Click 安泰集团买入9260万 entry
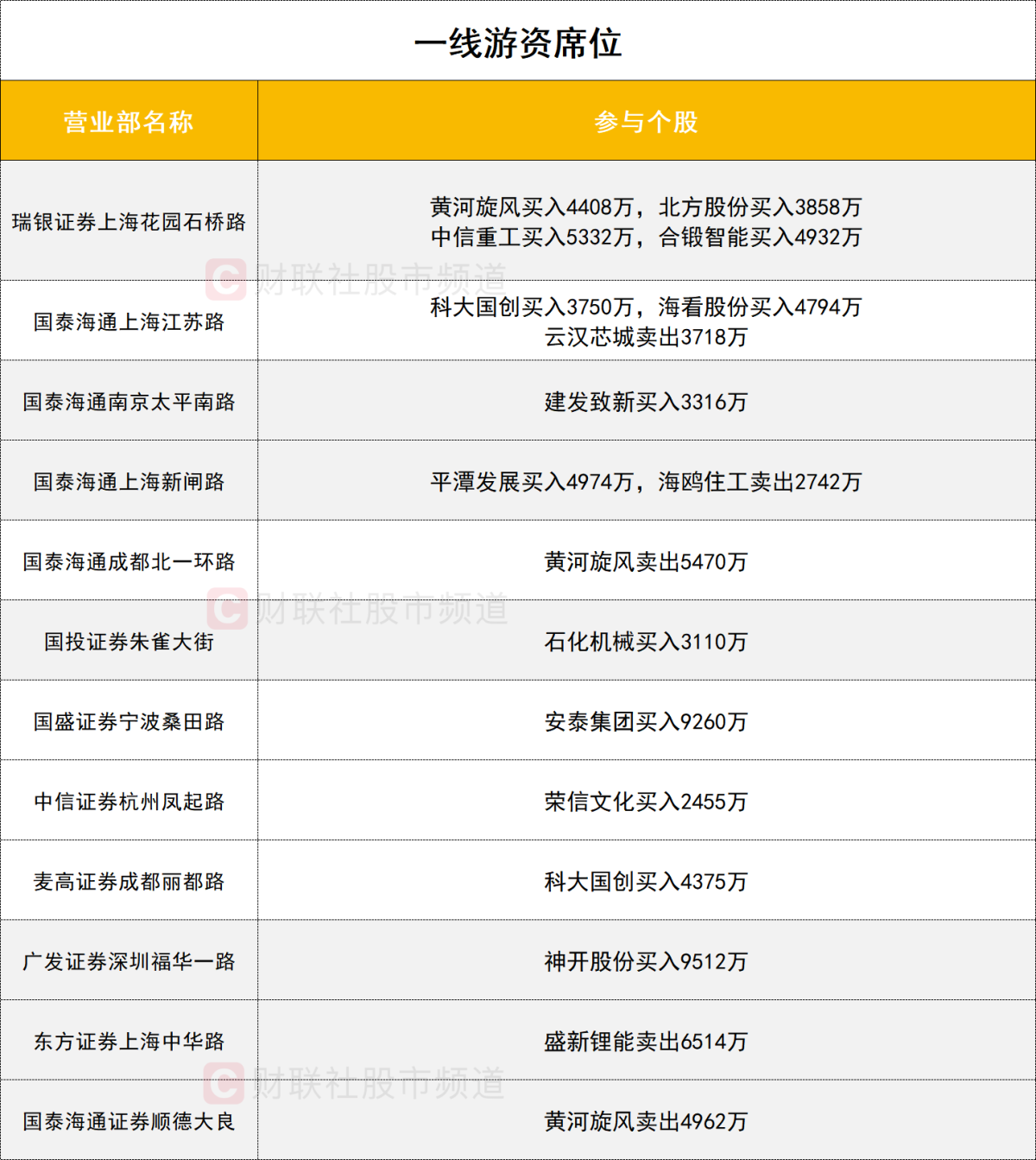1036x1160 pixels. (x=646, y=722)
